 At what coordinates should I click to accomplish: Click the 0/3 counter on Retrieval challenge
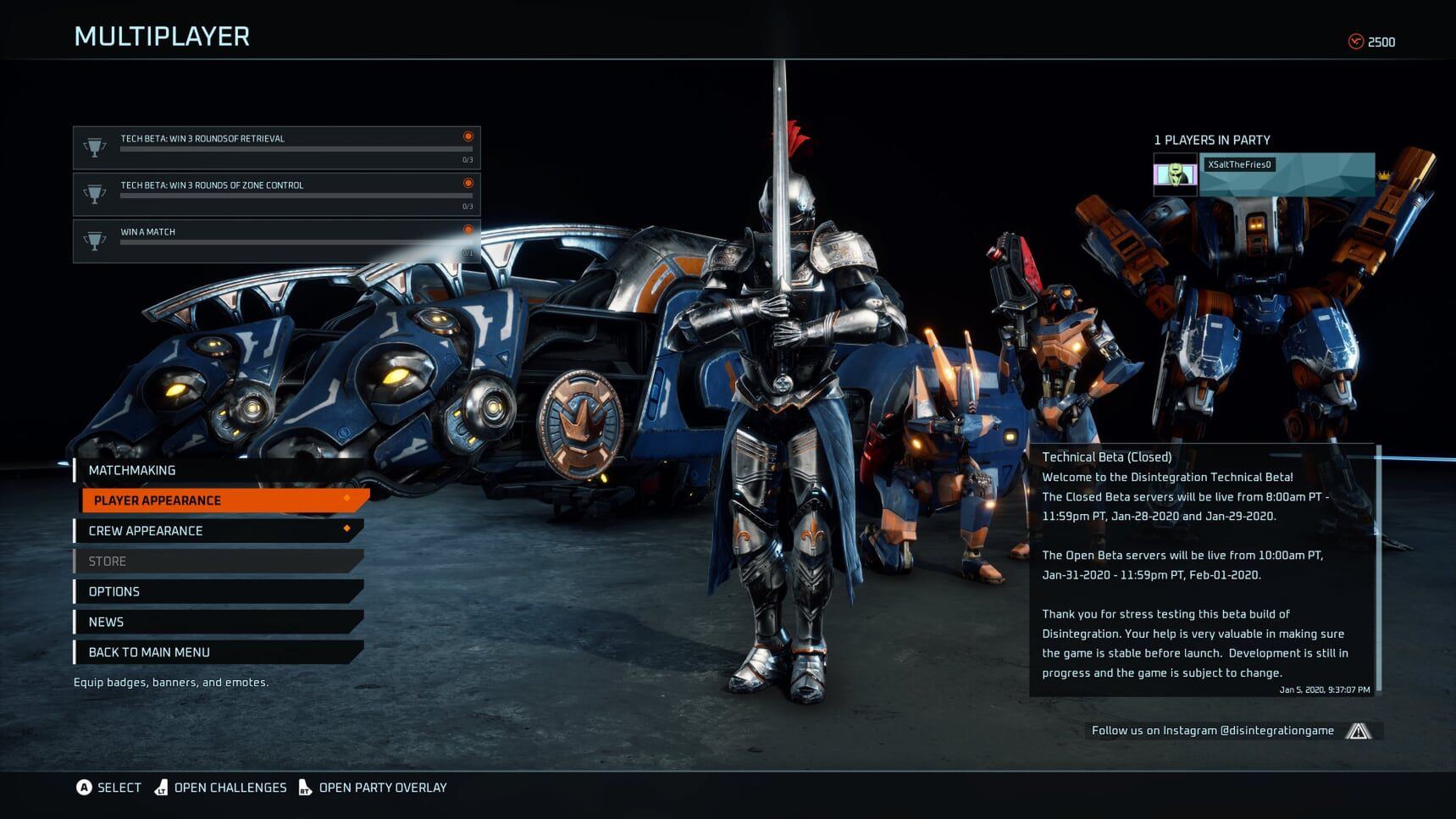468,159
